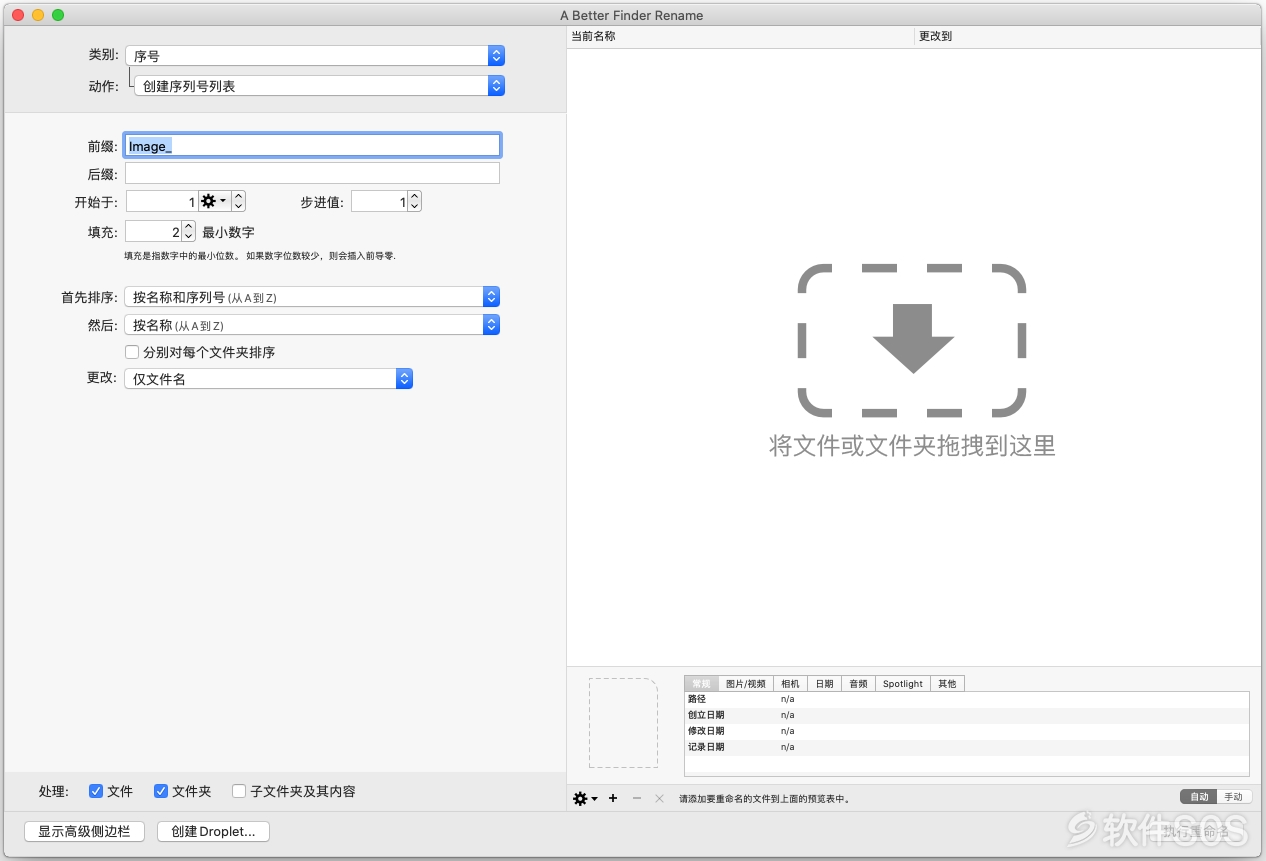Enable 子文件夹及其内容 checkbox
Viewport: 1266px width, 861px height.
(x=239, y=791)
